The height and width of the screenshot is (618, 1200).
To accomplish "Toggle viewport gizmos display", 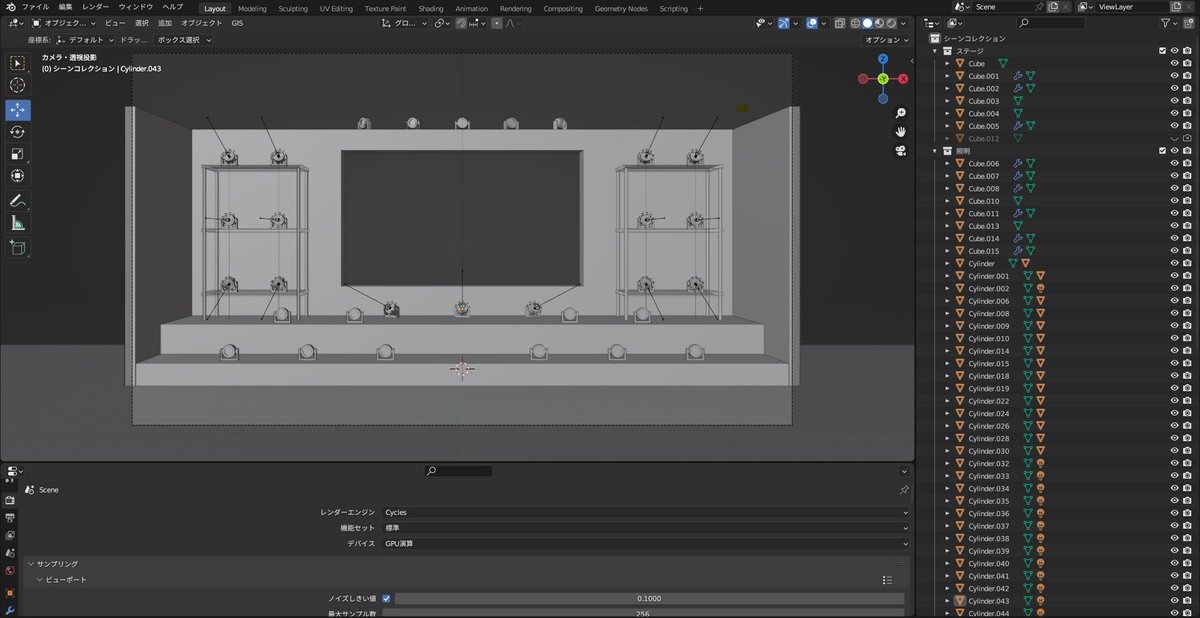I will tap(784, 23).
